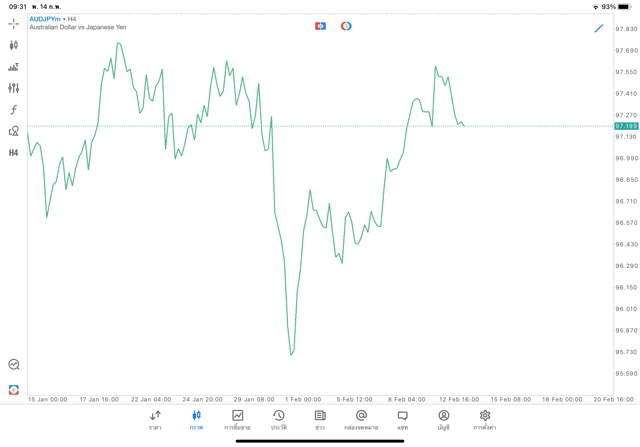
Task: Open the การตั้งค่า settings tab
Action: (485, 420)
